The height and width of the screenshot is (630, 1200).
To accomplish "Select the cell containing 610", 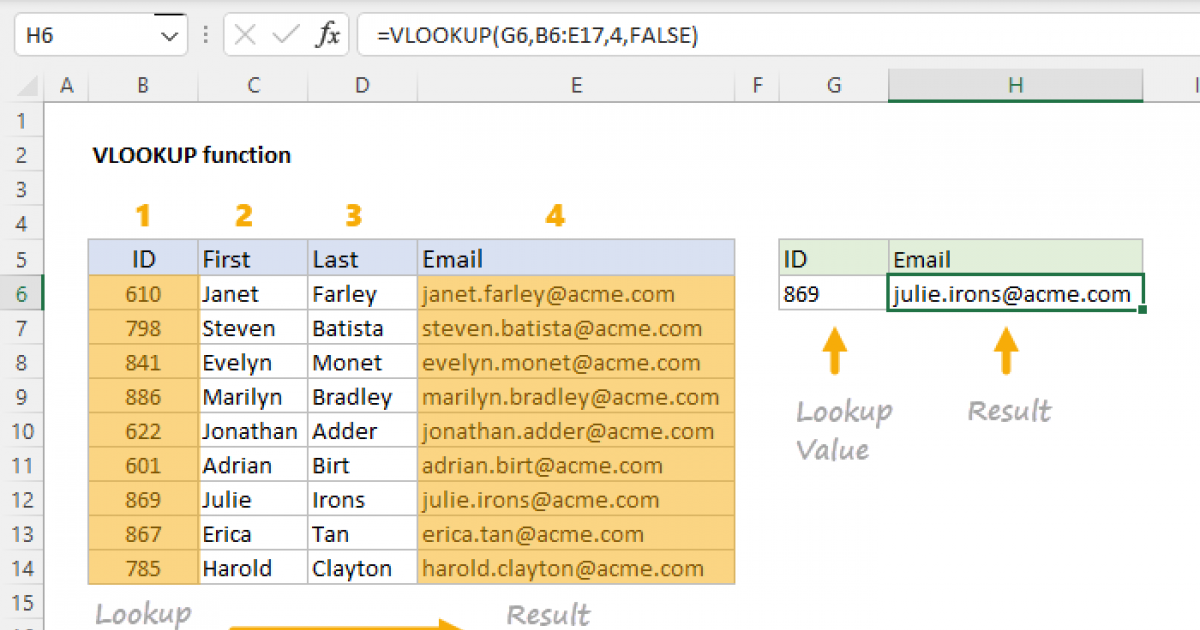I will click(x=143, y=293).
